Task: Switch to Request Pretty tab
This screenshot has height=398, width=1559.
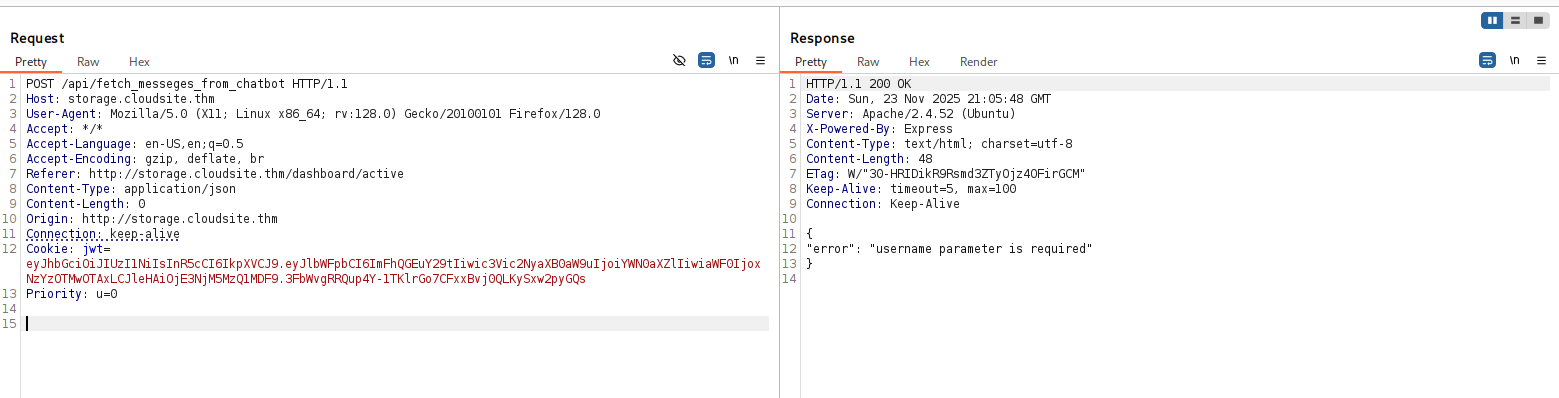Action: pos(31,62)
